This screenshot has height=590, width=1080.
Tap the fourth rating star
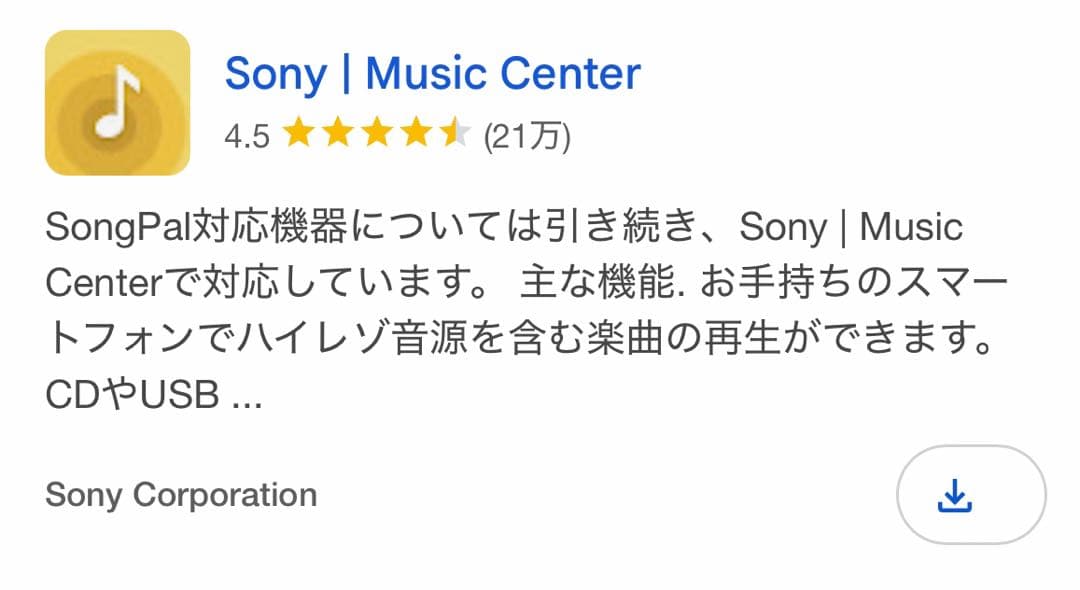click(x=415, y=134)
